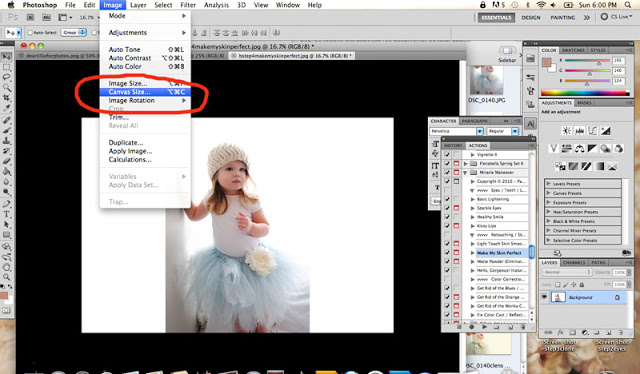Select the Rectangular Marquee tool

[x=7, y=67]
